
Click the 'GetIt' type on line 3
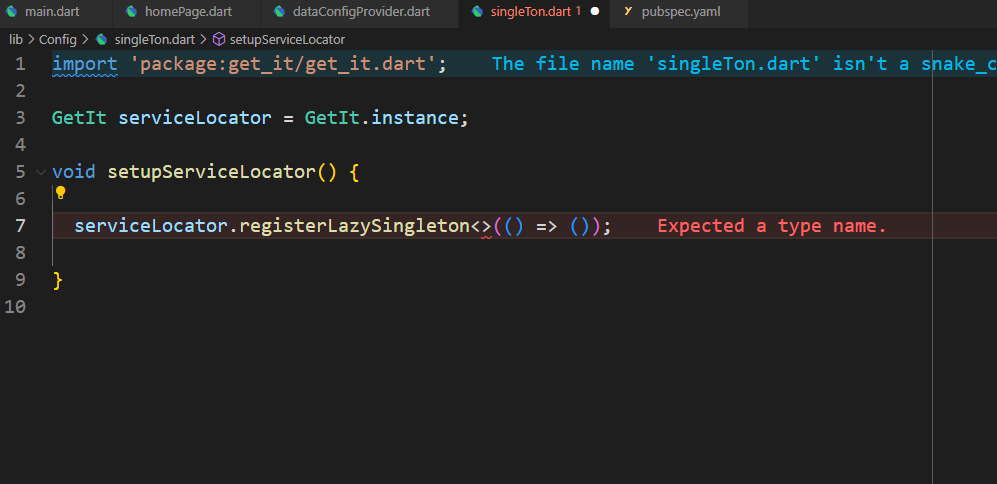coord(79,118)
